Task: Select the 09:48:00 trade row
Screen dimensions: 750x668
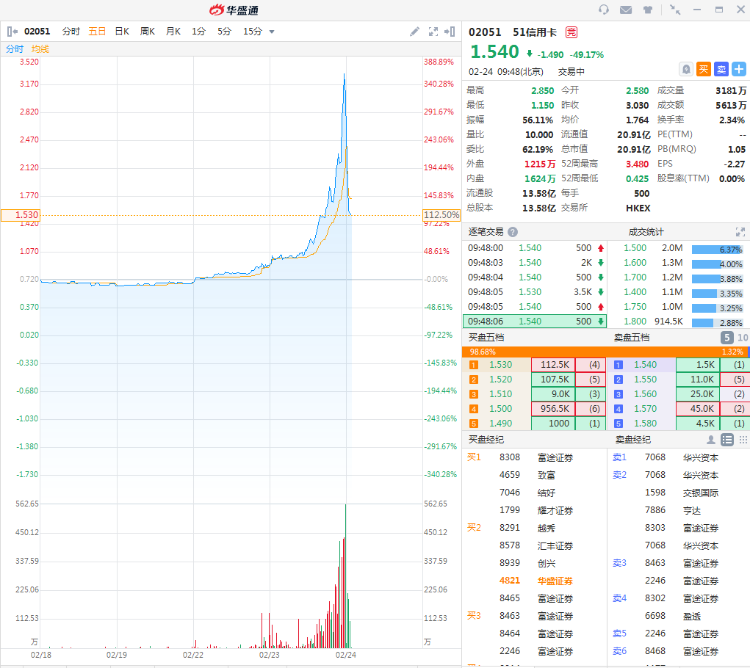Action: 535,248
